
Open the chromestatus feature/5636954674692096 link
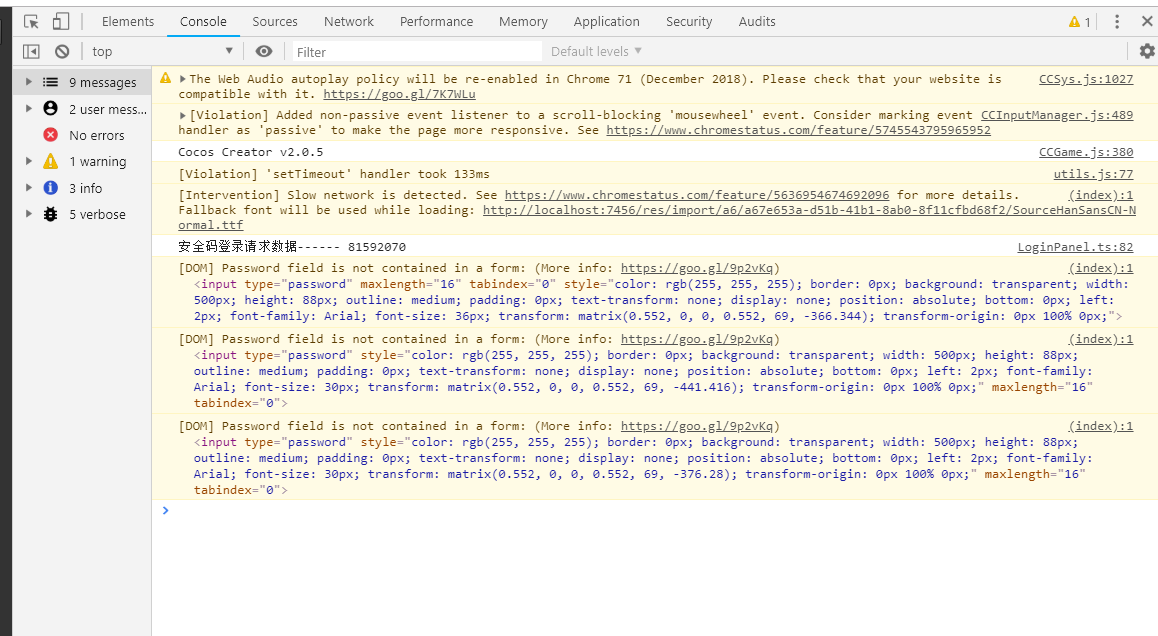click(x=697, y=195)
